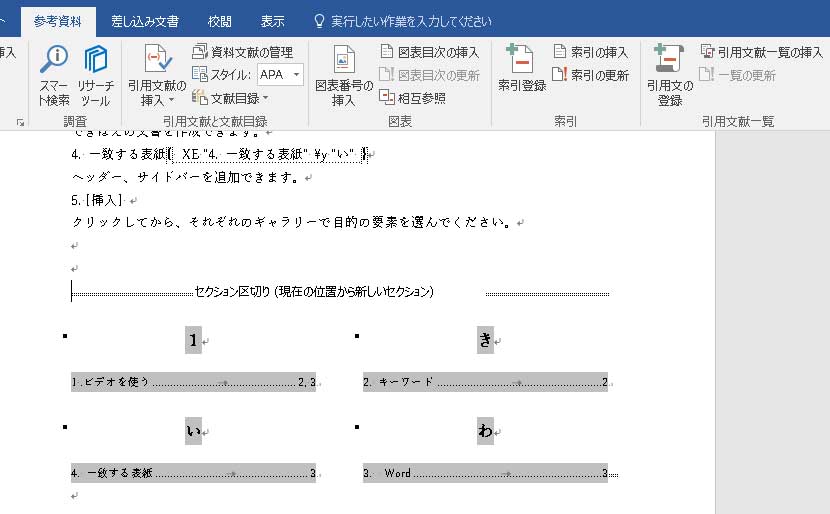830x514 pixels.
Task: Click the 図表番号の挿入 caption icon
Action: coord(344,74)
